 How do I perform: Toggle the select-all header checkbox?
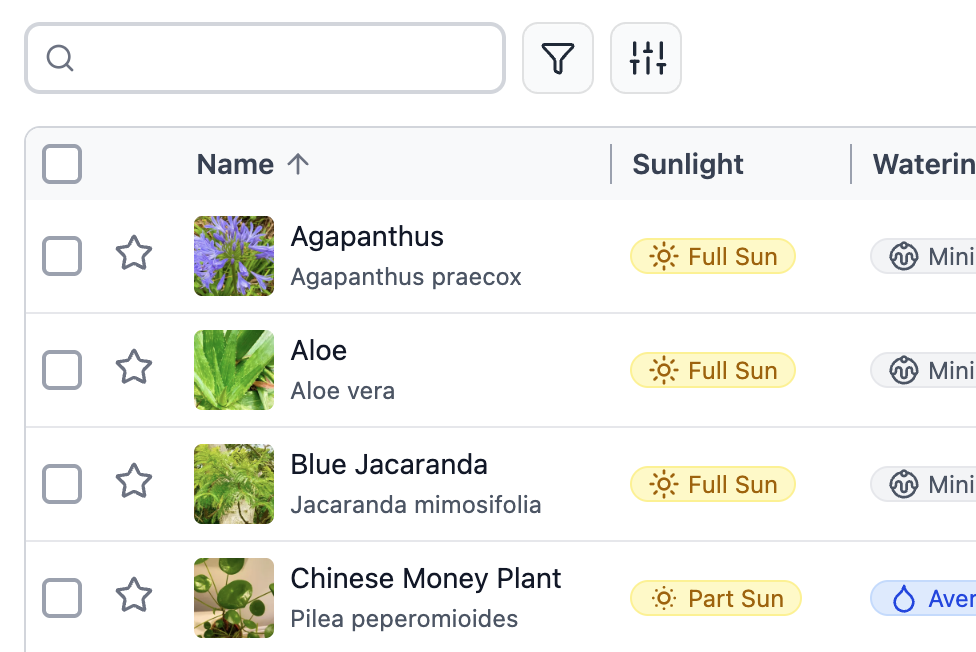(x=62, y=164)
